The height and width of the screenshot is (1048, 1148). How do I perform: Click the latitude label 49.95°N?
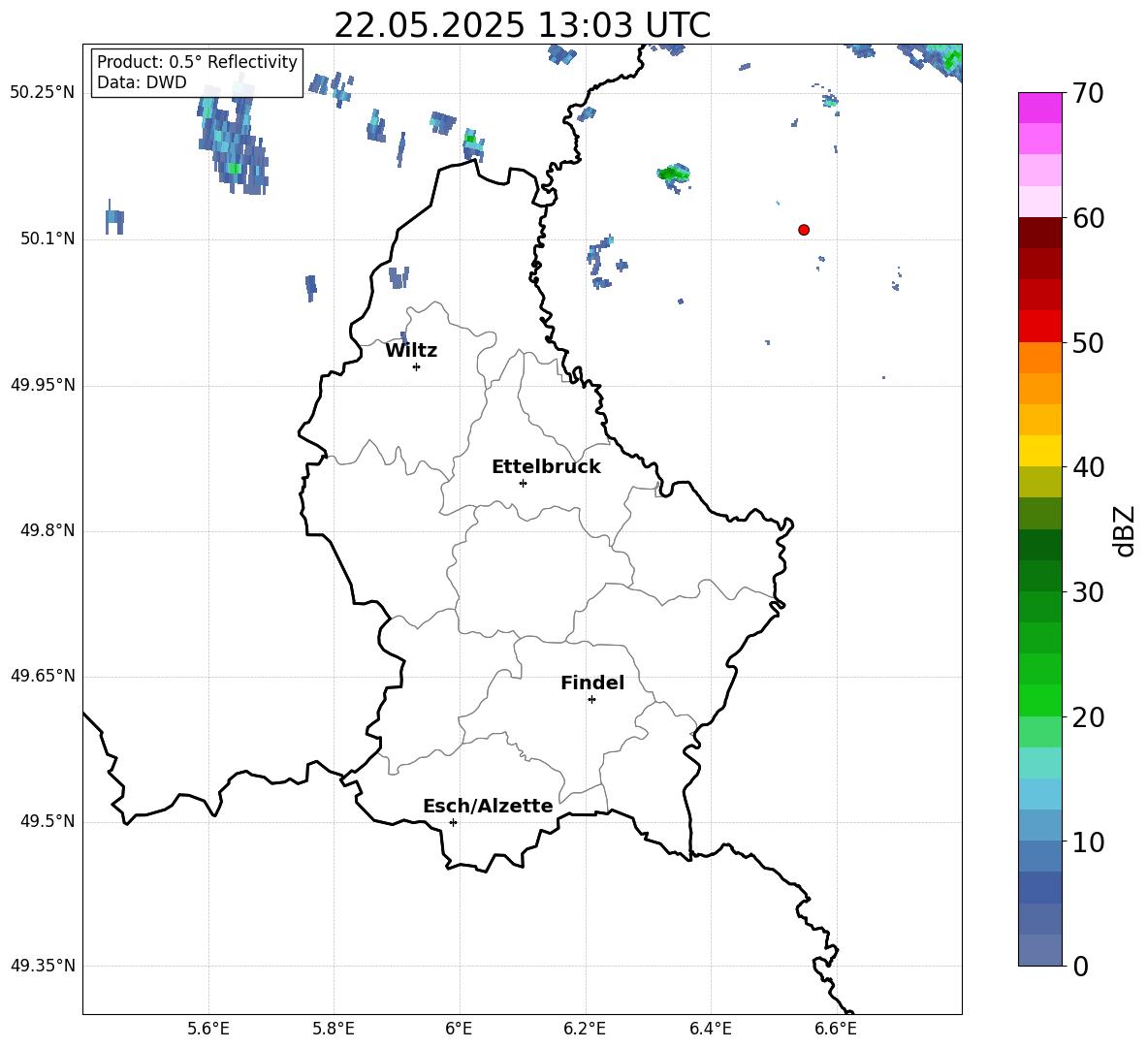[43, 385]
